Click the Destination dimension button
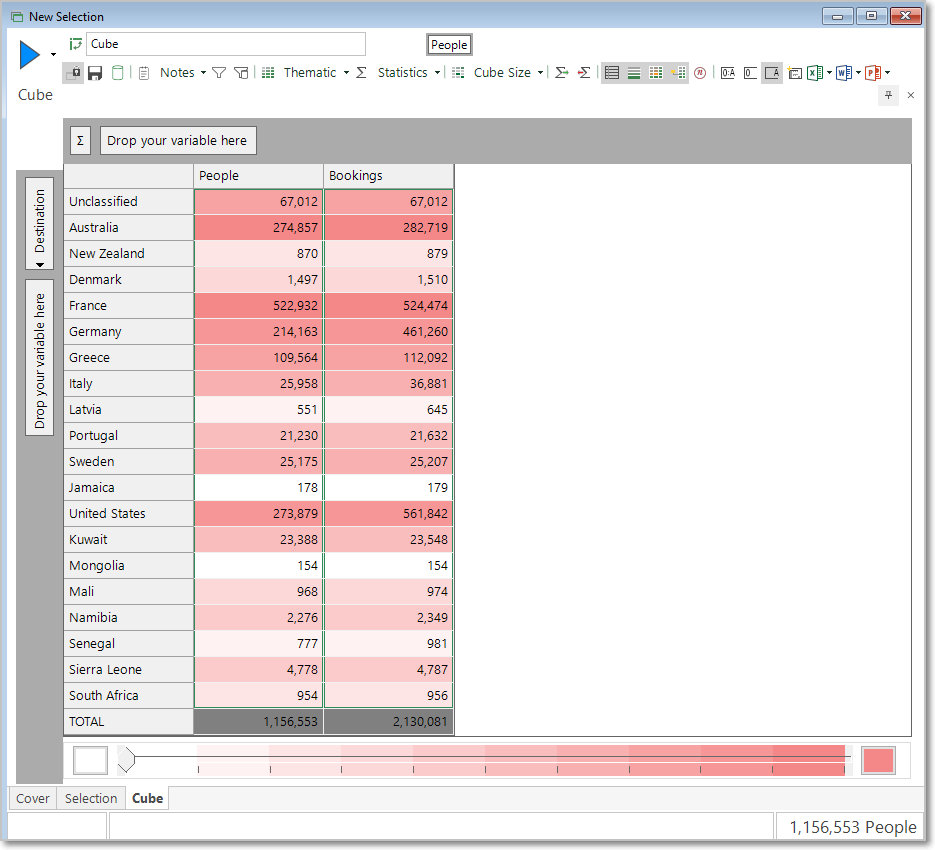The width and height of the screenshot is (935, 850). pos(39,224)
